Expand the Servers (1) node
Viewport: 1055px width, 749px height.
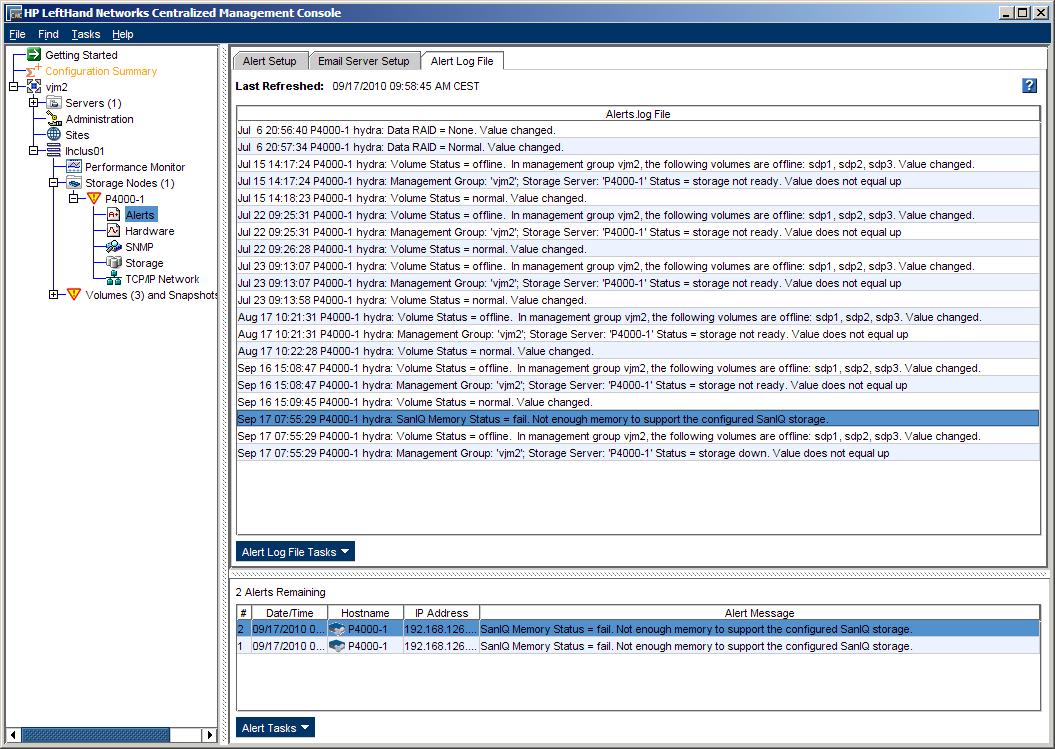[34, 103]
